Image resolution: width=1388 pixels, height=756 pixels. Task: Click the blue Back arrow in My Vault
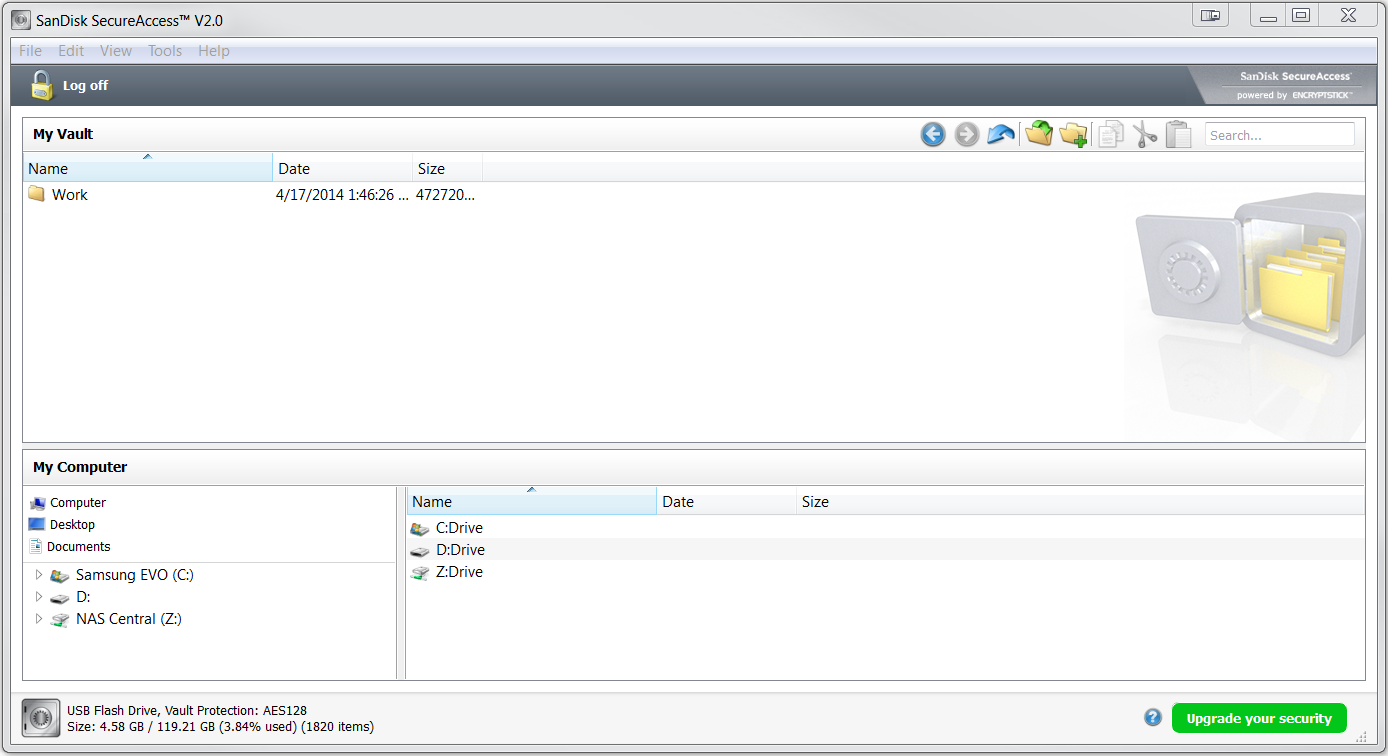933,134
